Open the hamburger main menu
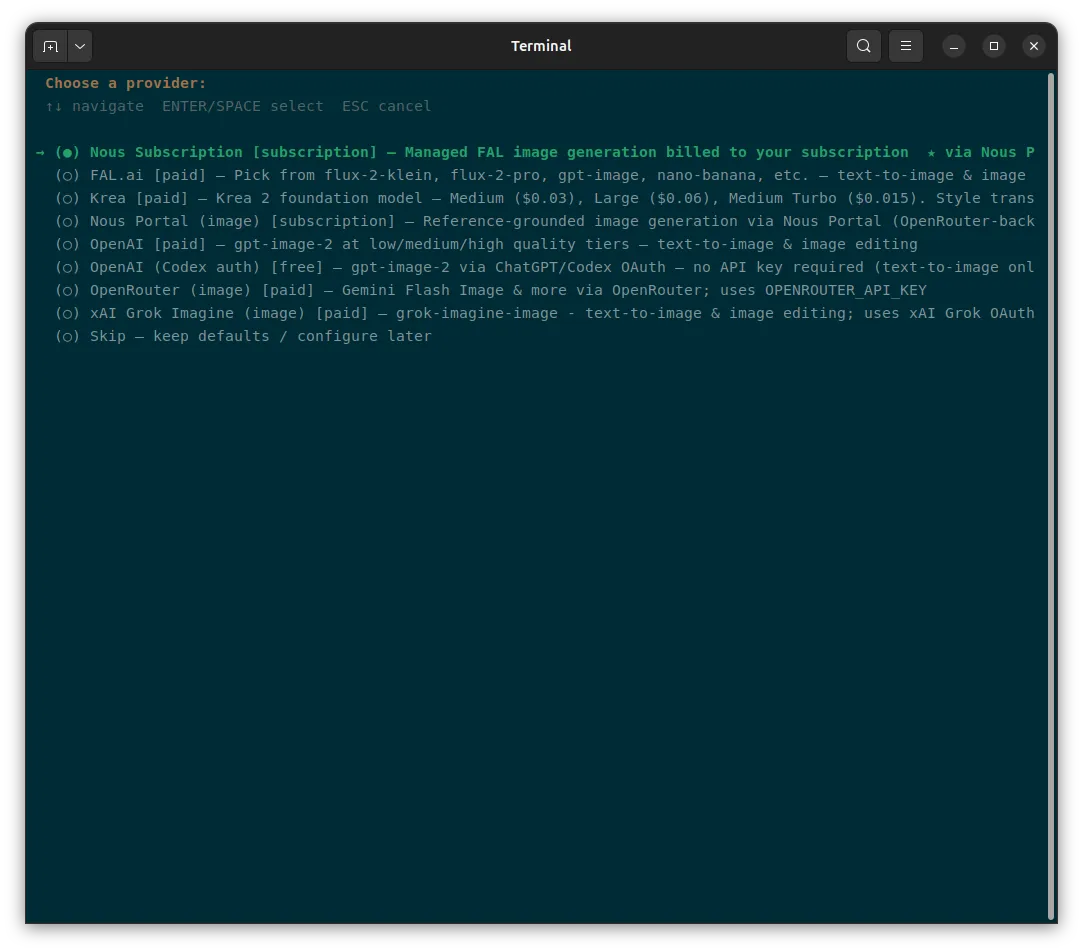 point(905,46)
